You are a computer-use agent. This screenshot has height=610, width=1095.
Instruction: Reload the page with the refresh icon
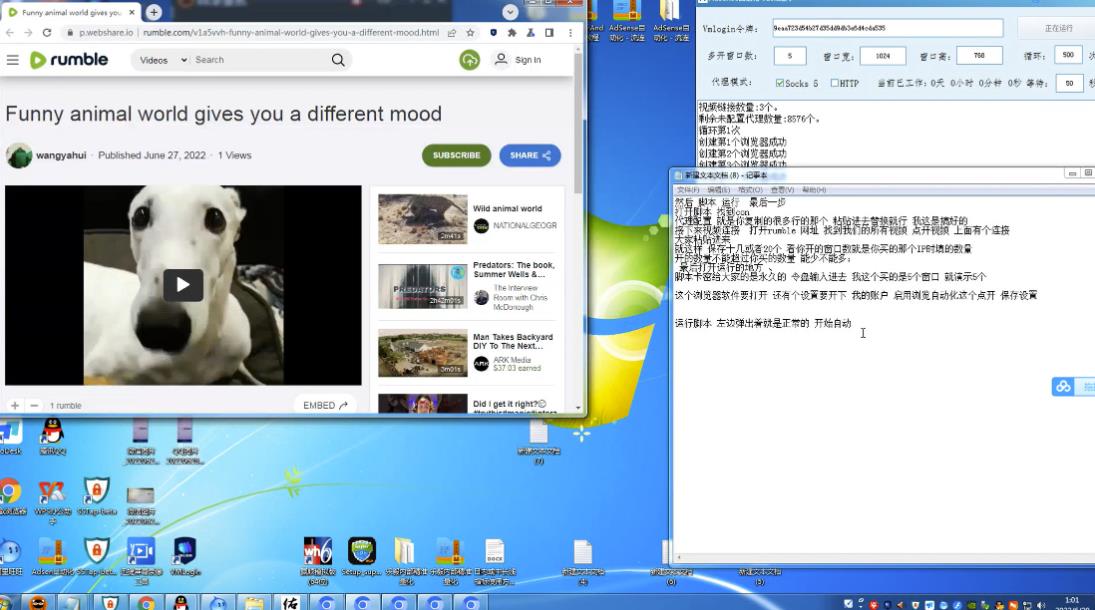pos(47,32)
